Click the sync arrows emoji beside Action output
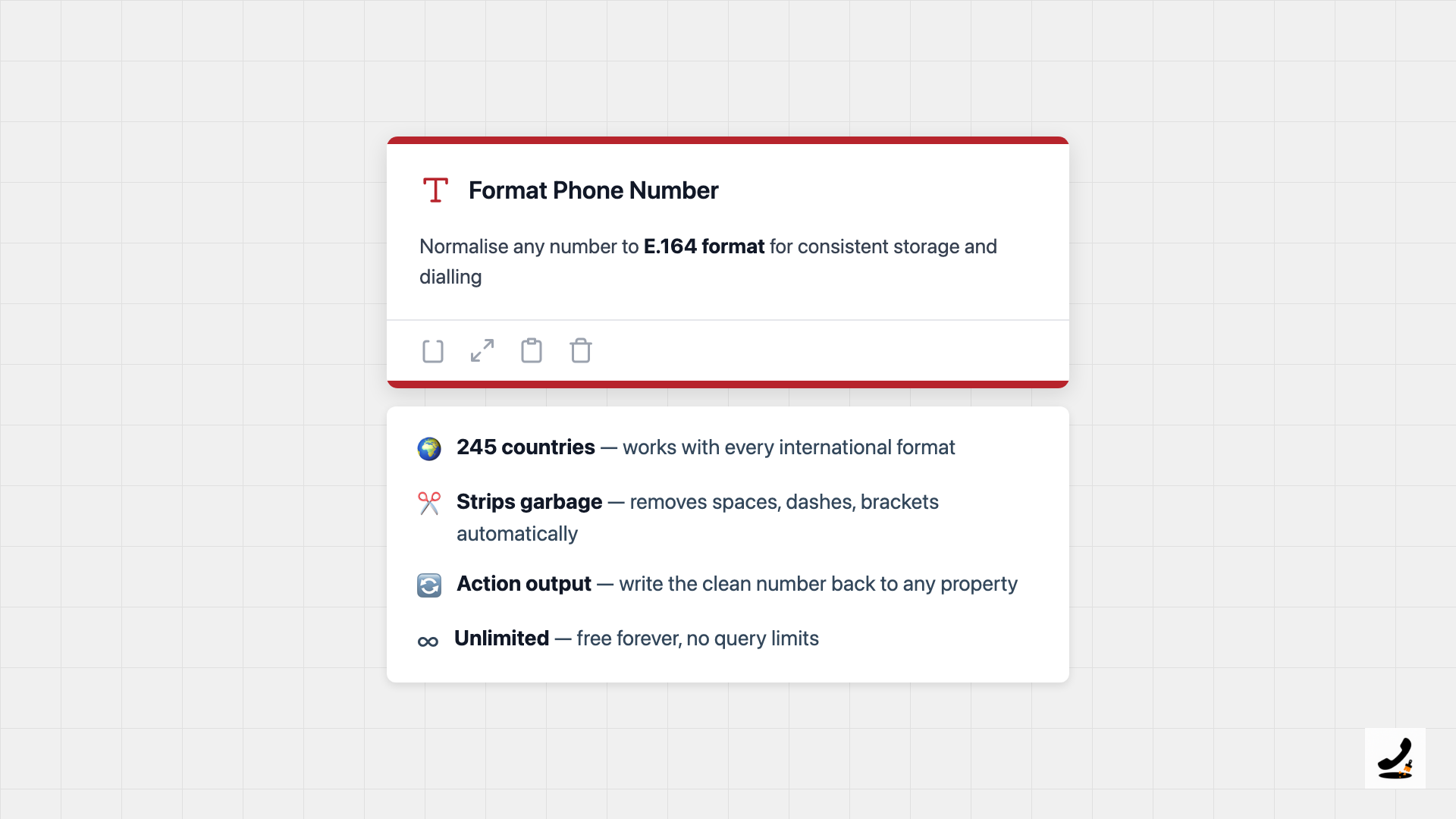This screenshot has width=1456, height=819. point(429,585)
